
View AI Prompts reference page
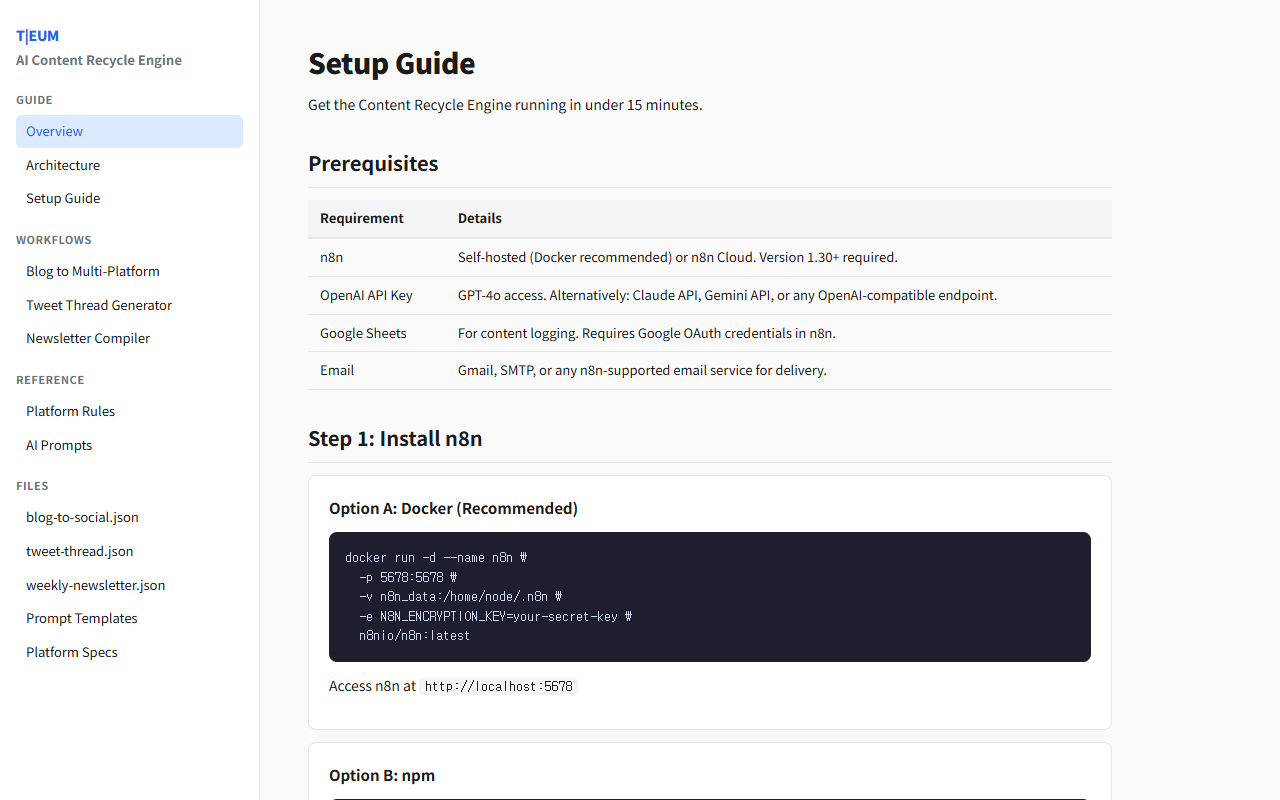[59, 445]
